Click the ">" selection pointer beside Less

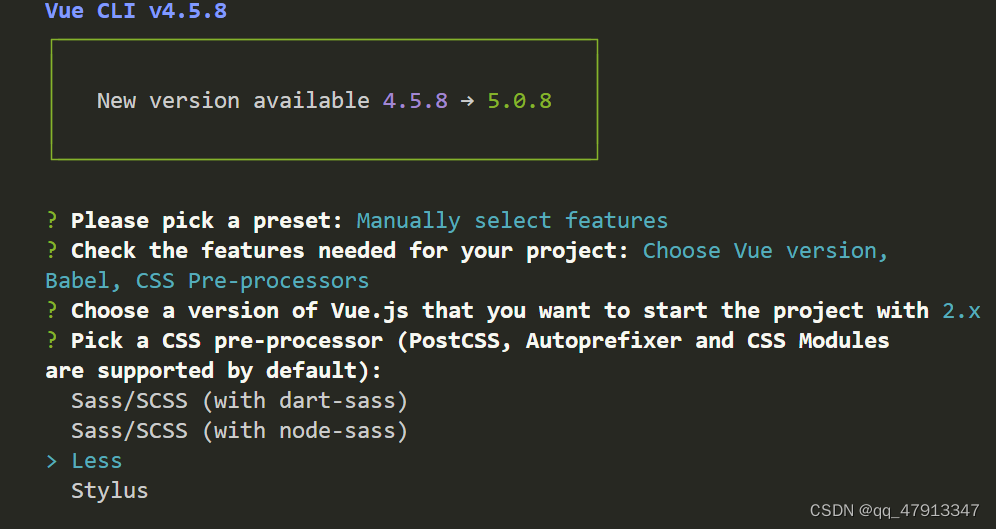tap(52, 461)
